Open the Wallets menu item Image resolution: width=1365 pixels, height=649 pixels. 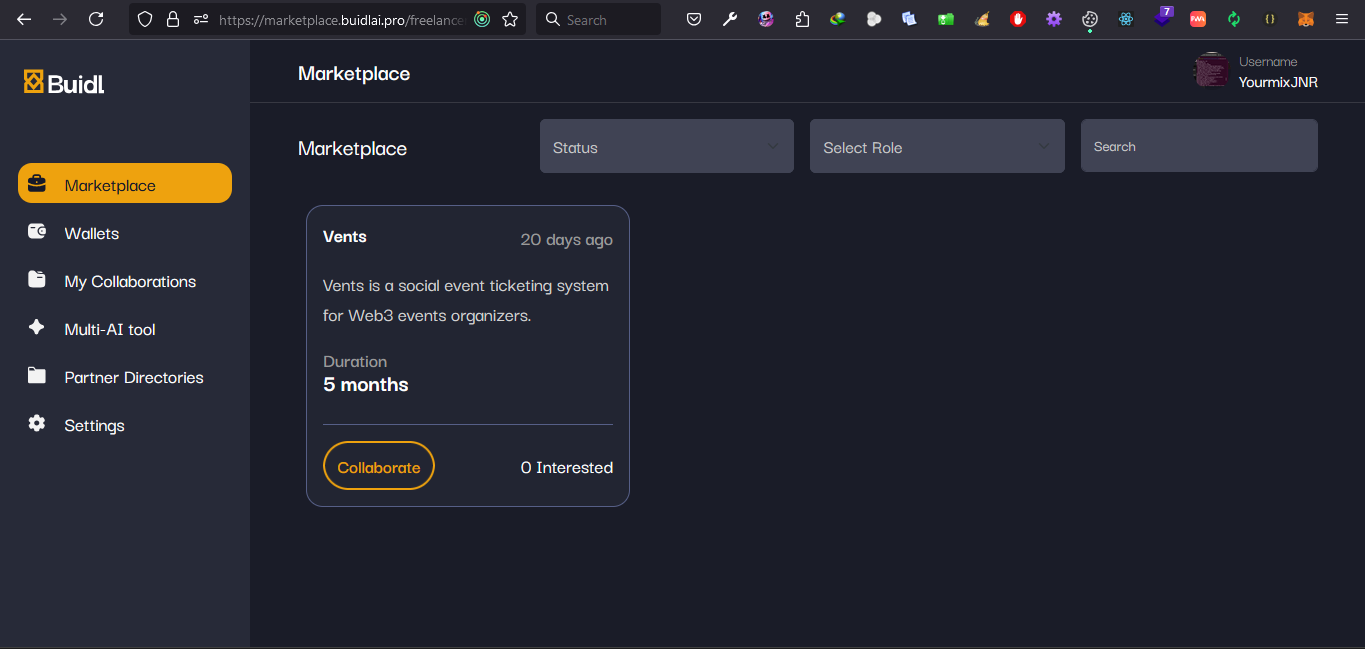point(92,233)
